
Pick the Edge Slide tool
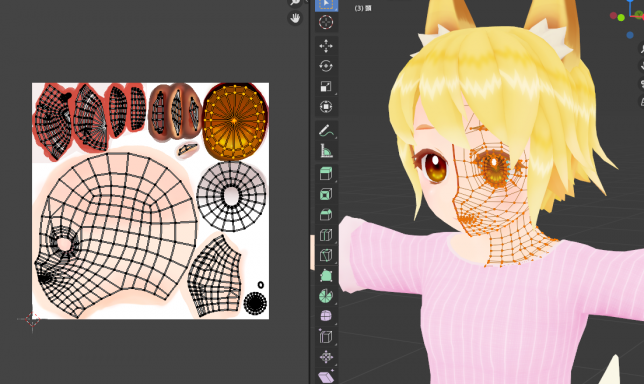coord(327,337)
